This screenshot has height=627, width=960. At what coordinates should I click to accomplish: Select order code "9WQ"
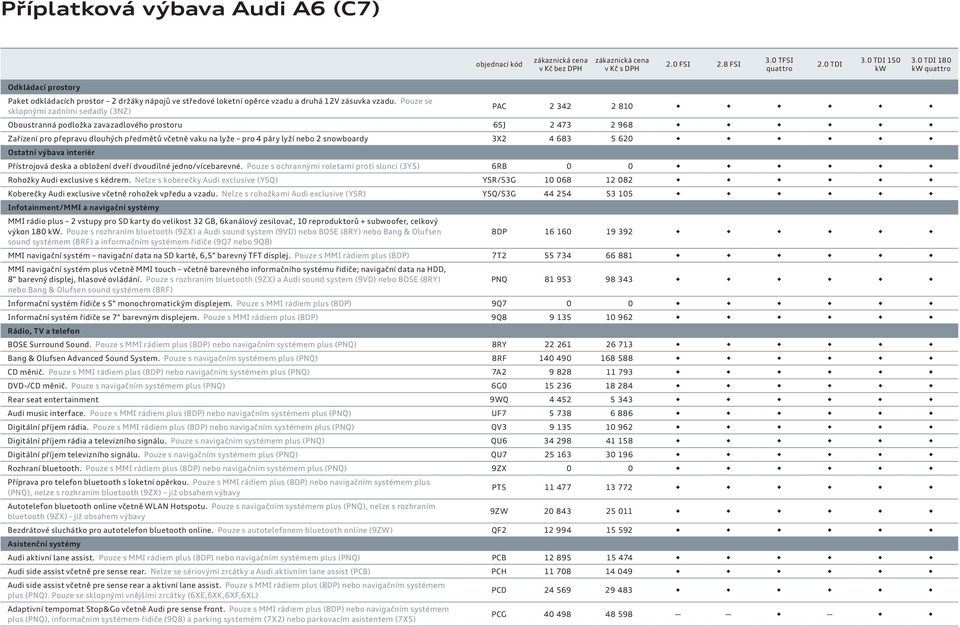point(499,400)
